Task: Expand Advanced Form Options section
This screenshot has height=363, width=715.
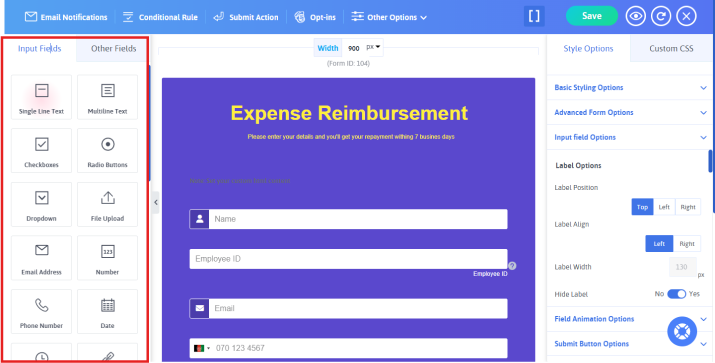Action: pyautogui.click(x=629, y=112)
